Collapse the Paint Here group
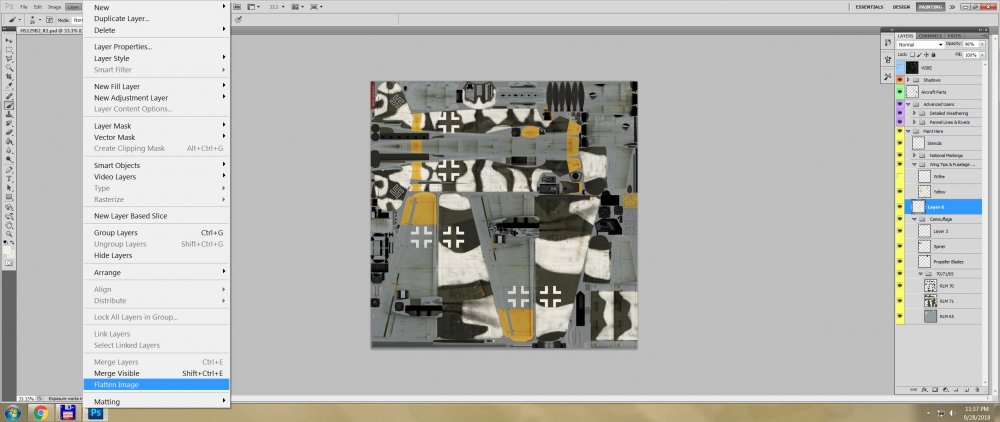The width and height of the screenshot is (1000, 422). 908,131
